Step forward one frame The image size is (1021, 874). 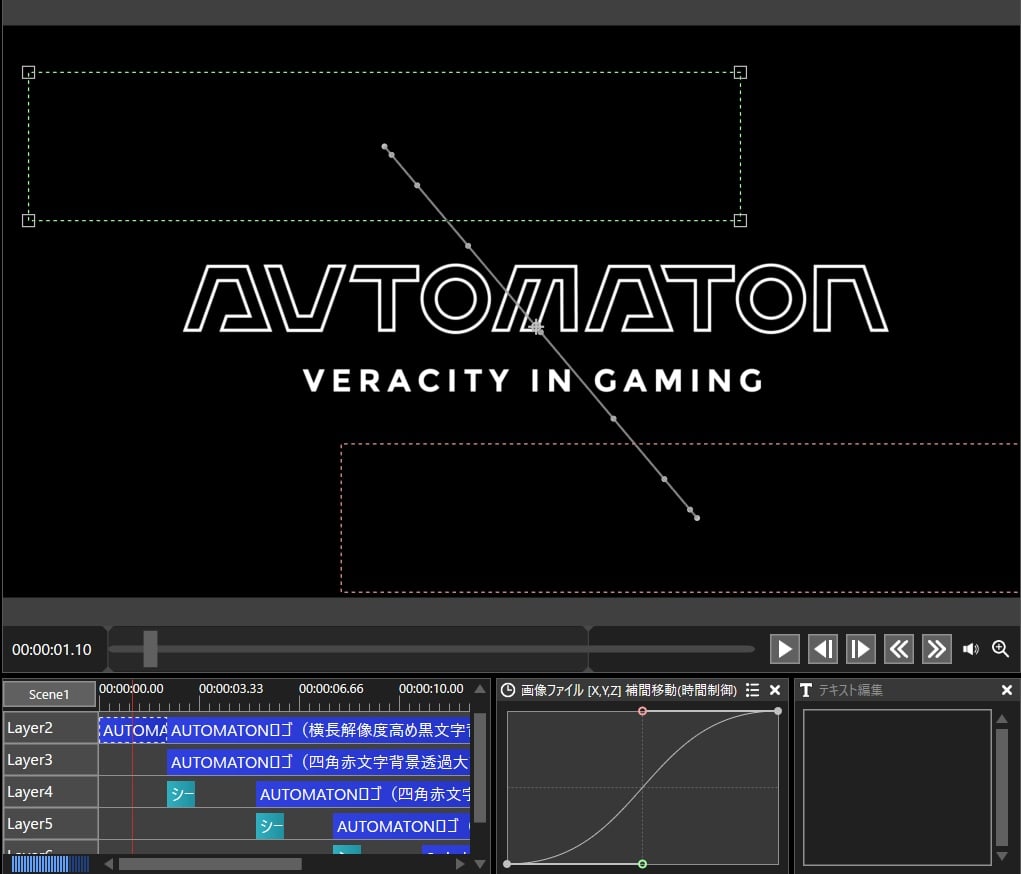click(861, 649)
